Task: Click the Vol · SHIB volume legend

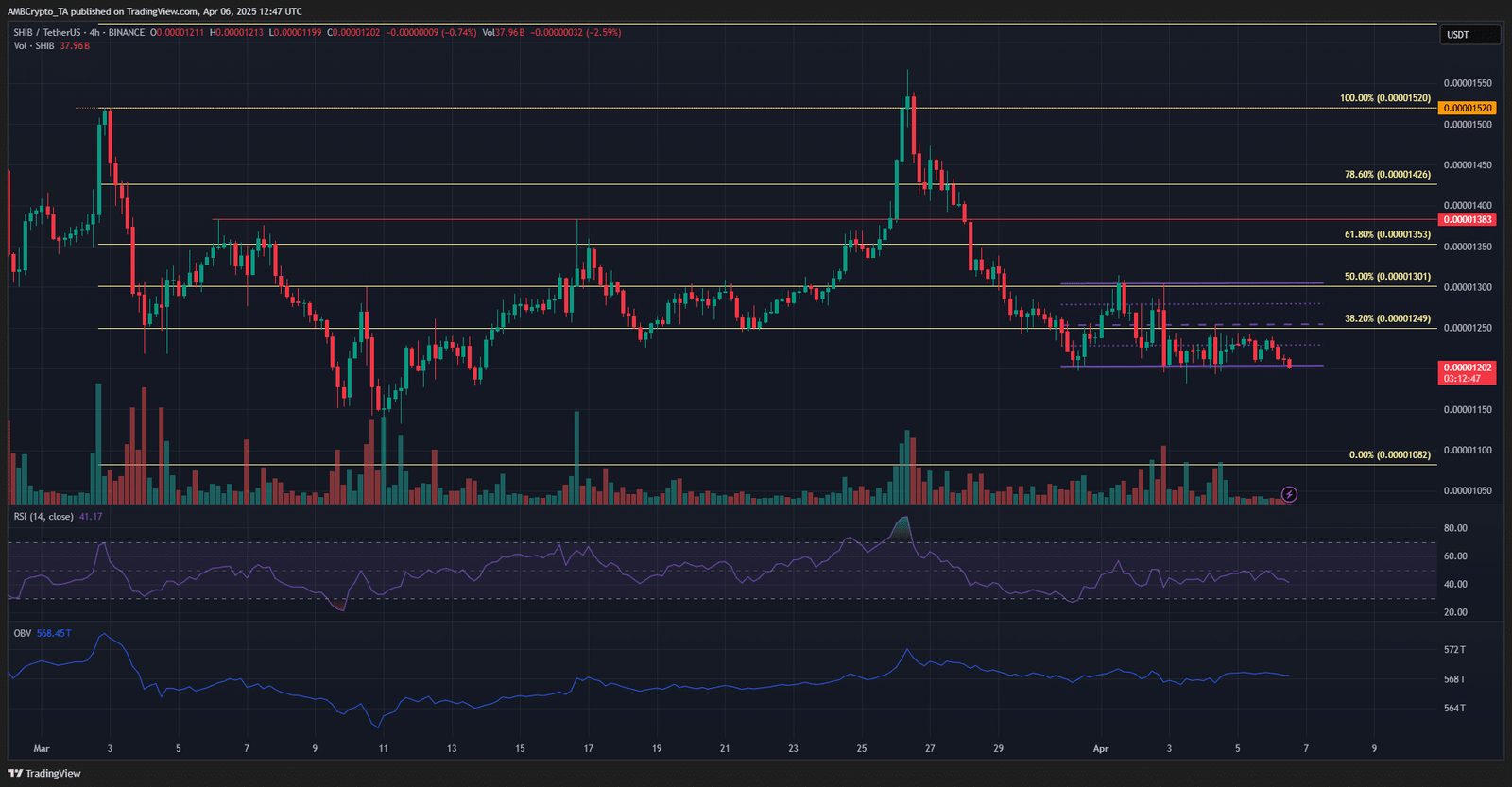Action: tap(34, 45)
